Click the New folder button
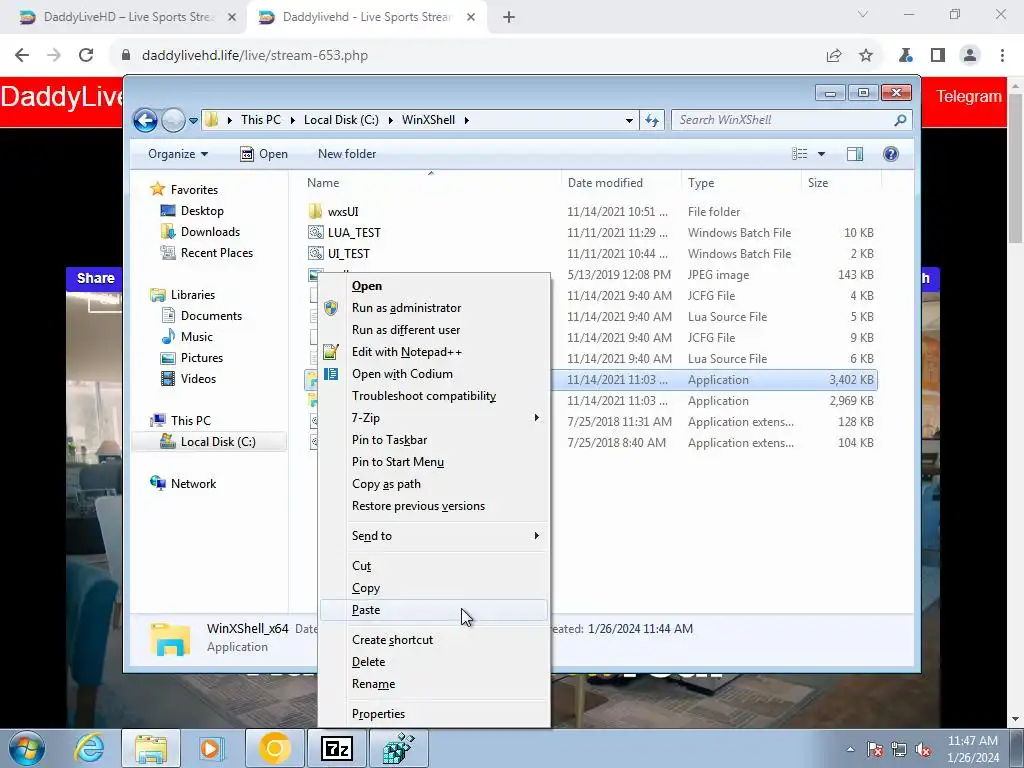1024x768 pixels. 347,154
